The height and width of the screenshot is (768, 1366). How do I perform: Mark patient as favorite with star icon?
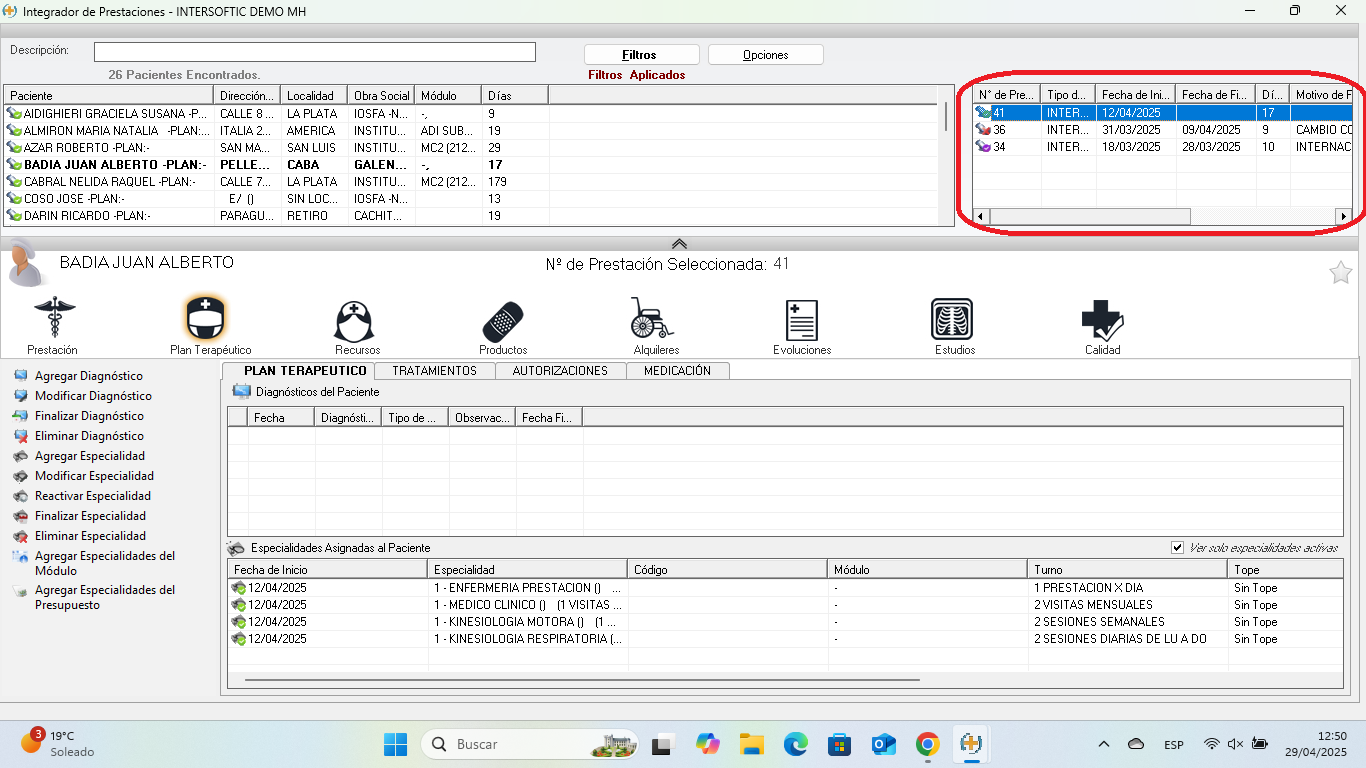tap(1340, 272)
